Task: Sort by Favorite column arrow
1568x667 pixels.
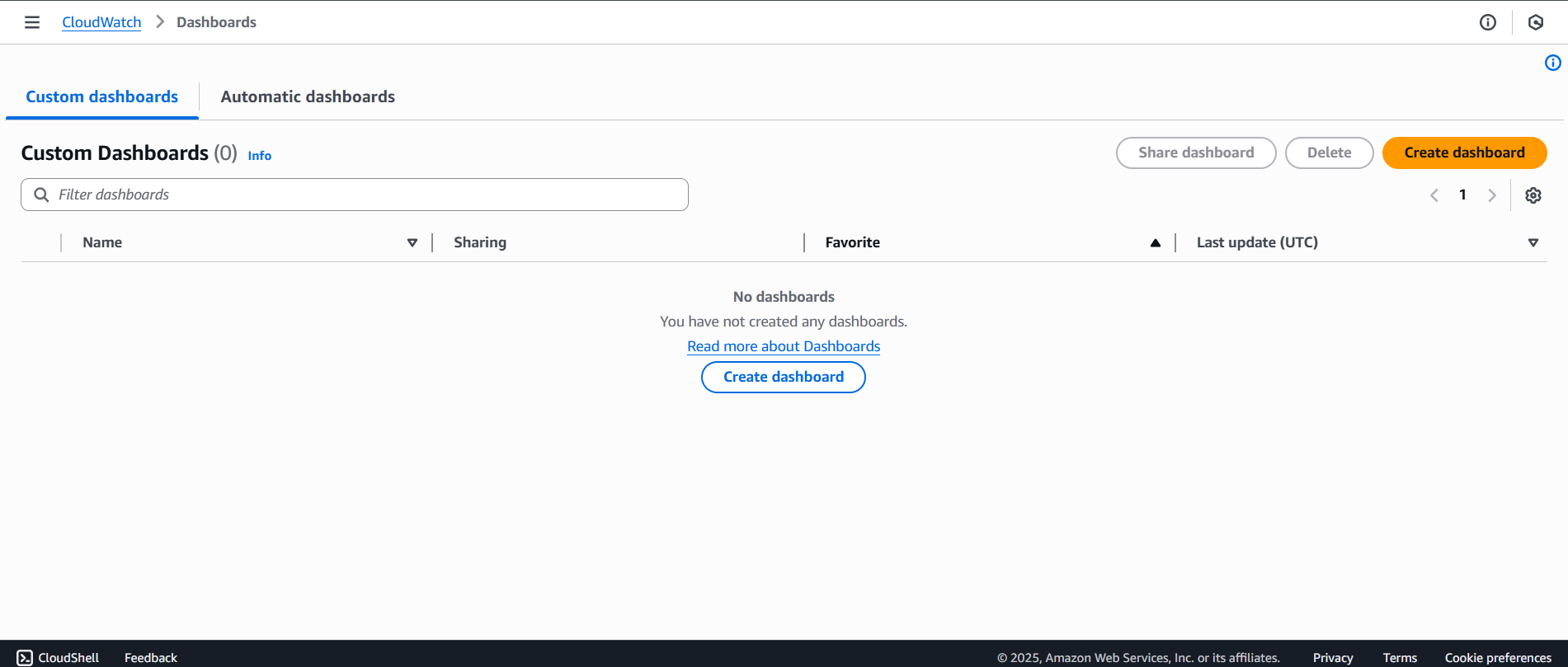Action: point(1155,242)
